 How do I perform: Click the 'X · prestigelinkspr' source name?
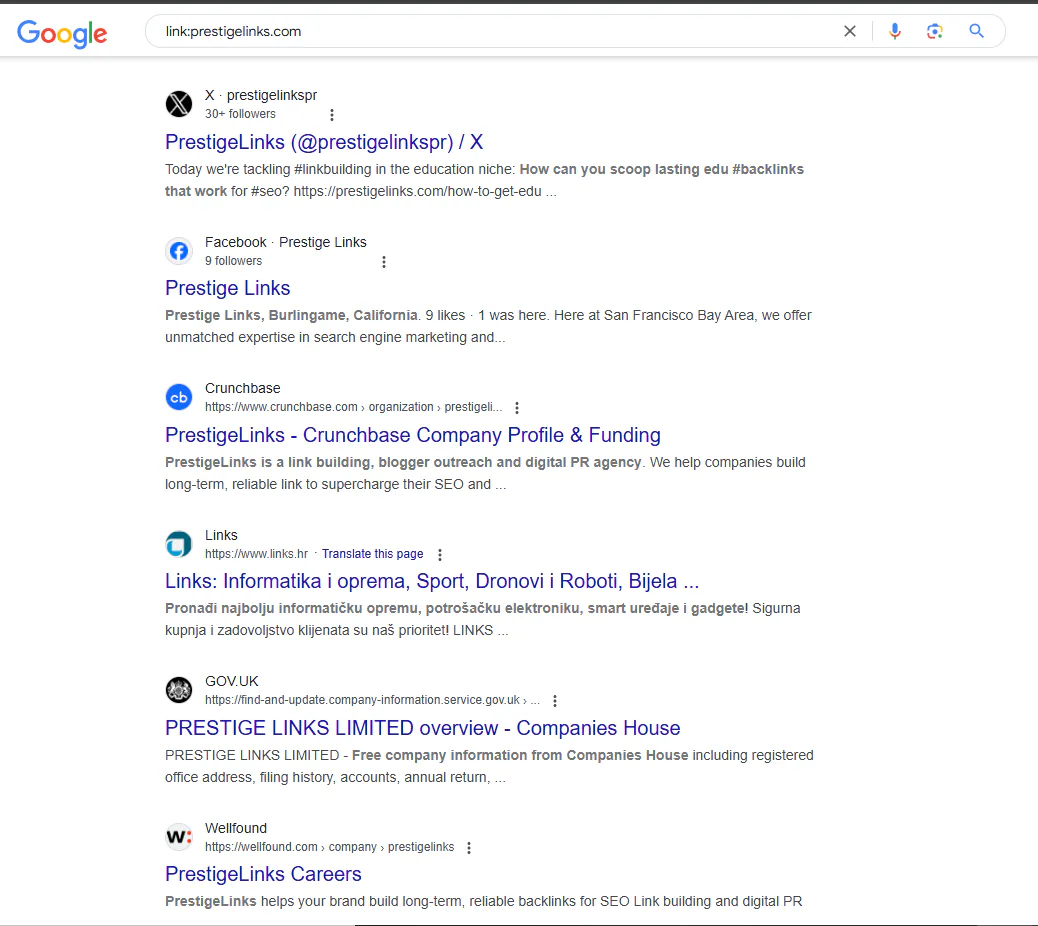click(x=261, y=95)
